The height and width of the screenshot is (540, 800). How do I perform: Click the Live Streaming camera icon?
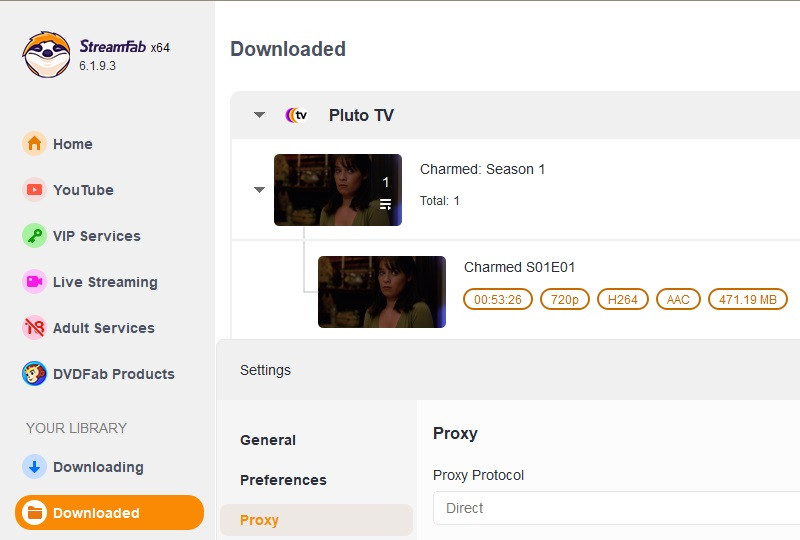click(35, 282)
